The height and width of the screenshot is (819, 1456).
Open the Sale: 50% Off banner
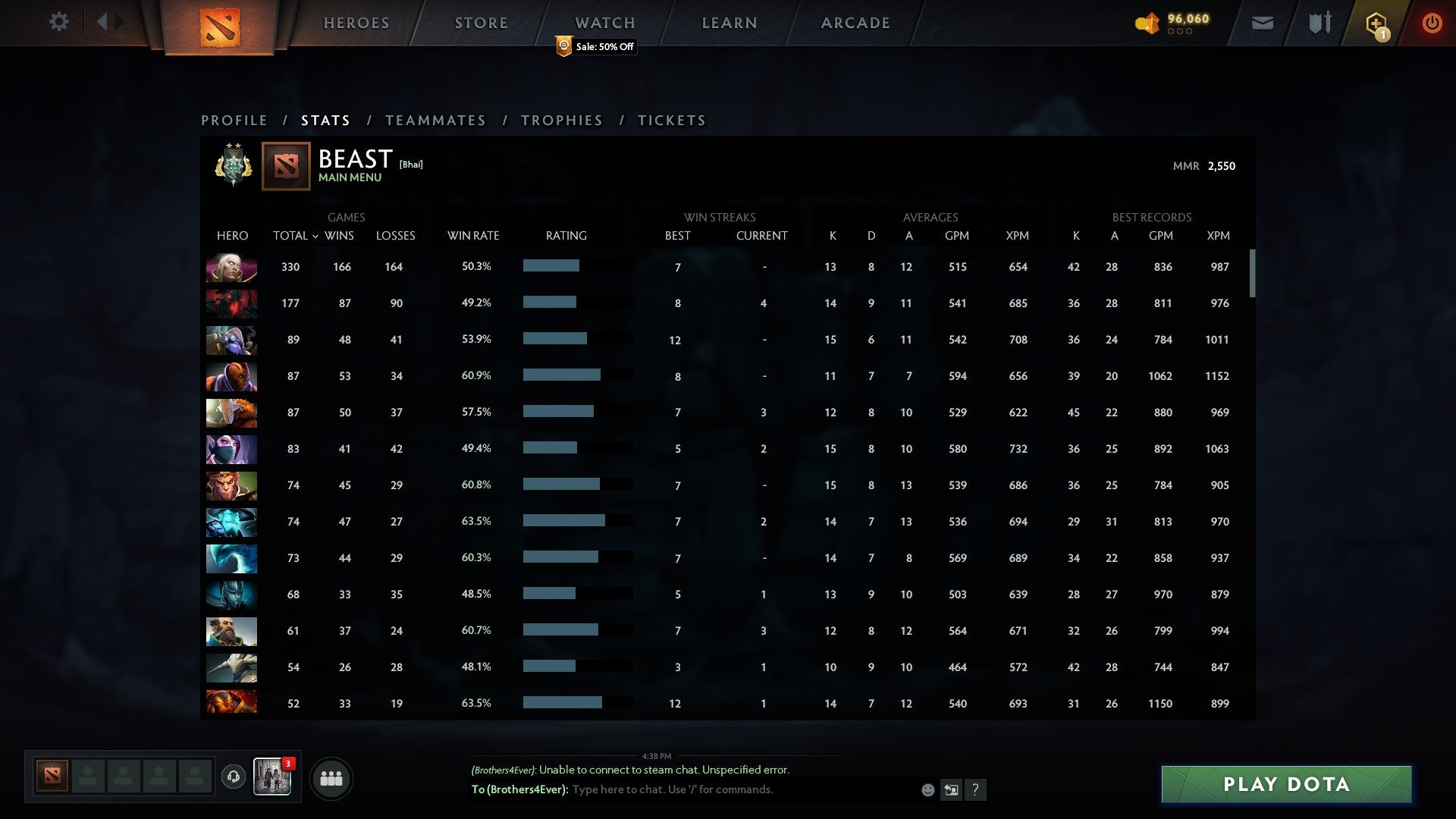click(x=596, y=46)
